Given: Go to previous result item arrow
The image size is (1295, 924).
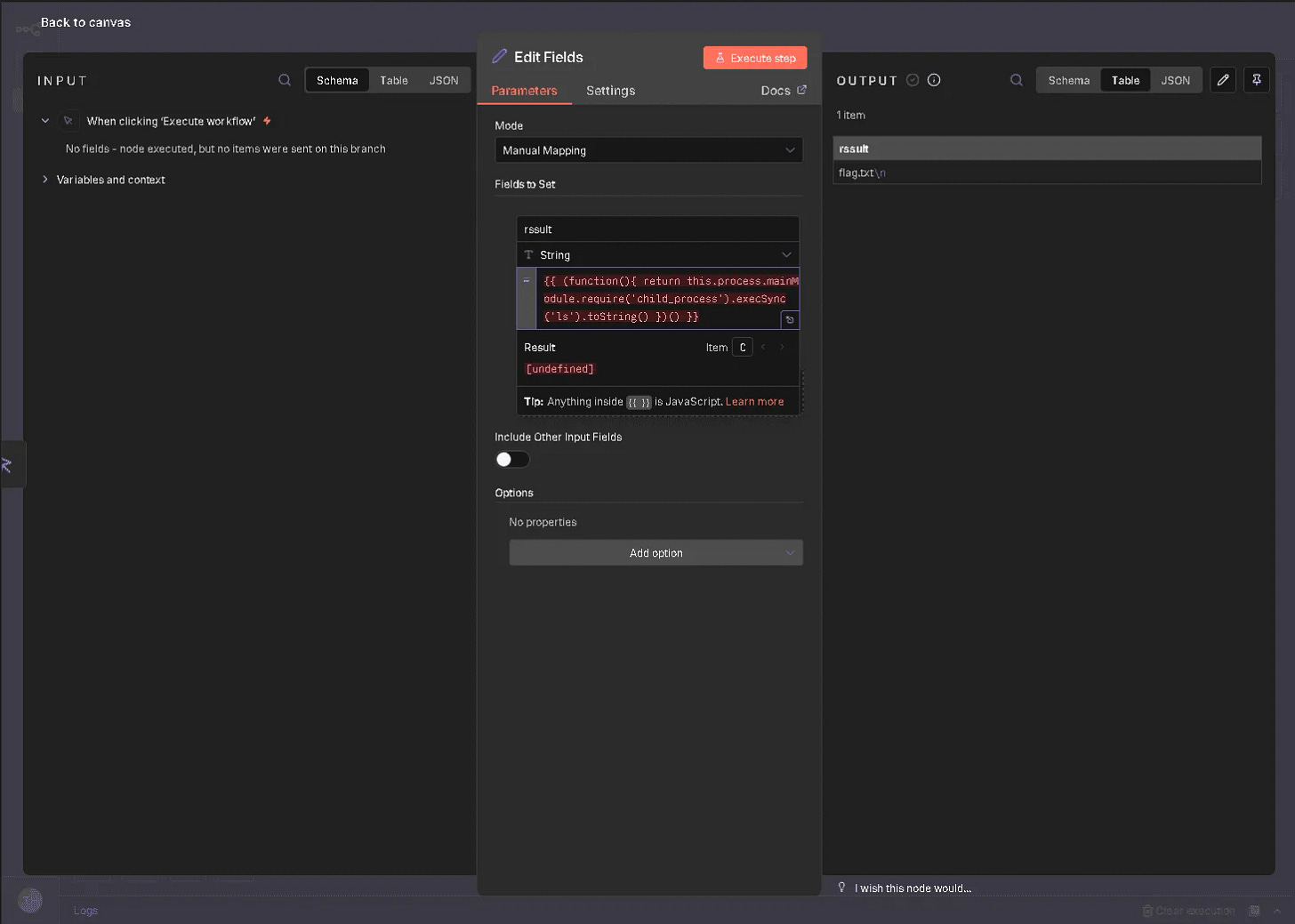Looking at the screenshot, I should [763, 347].
